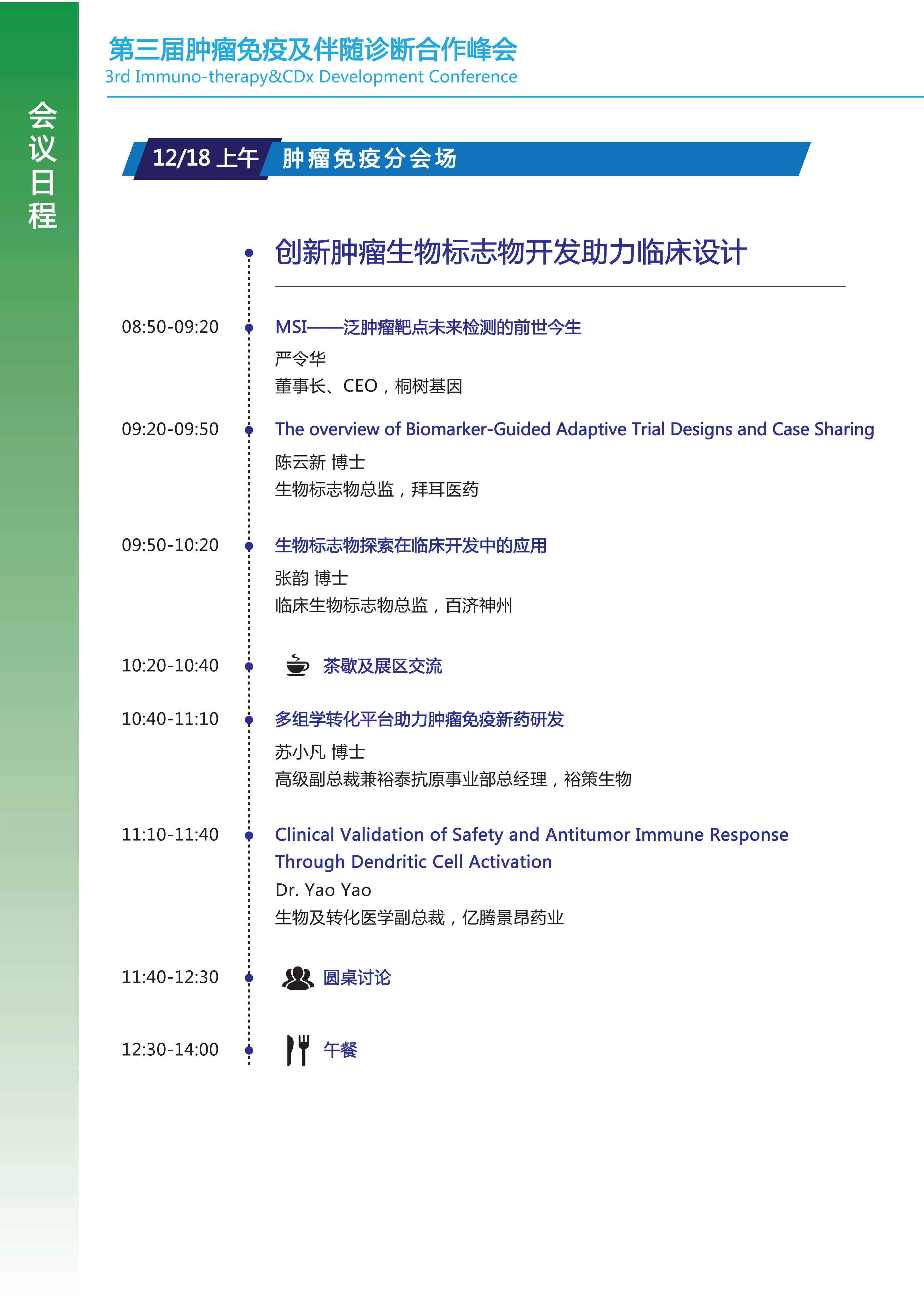Viewport: 924px width, 1296px height.
Task: Click the heading 创新肿瘤生物标志物开发助力临床设计
Action: [511, 252]
